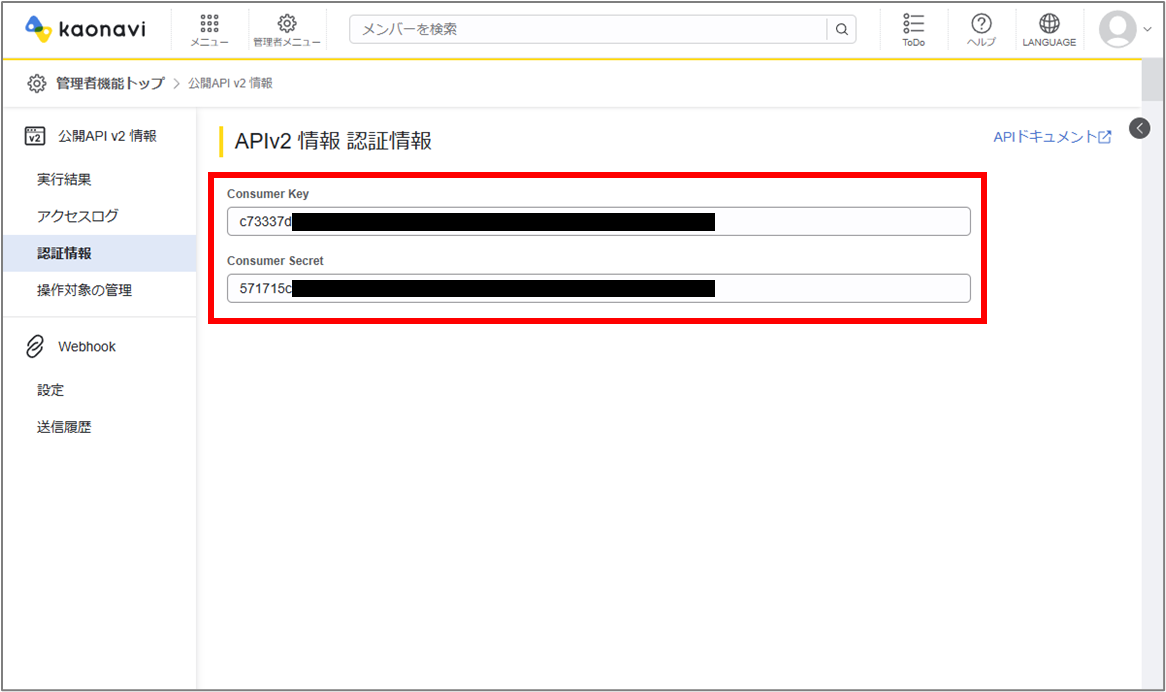Open アクセスログ in sidebar
1166x692 pixels.
tap(77, 216)
